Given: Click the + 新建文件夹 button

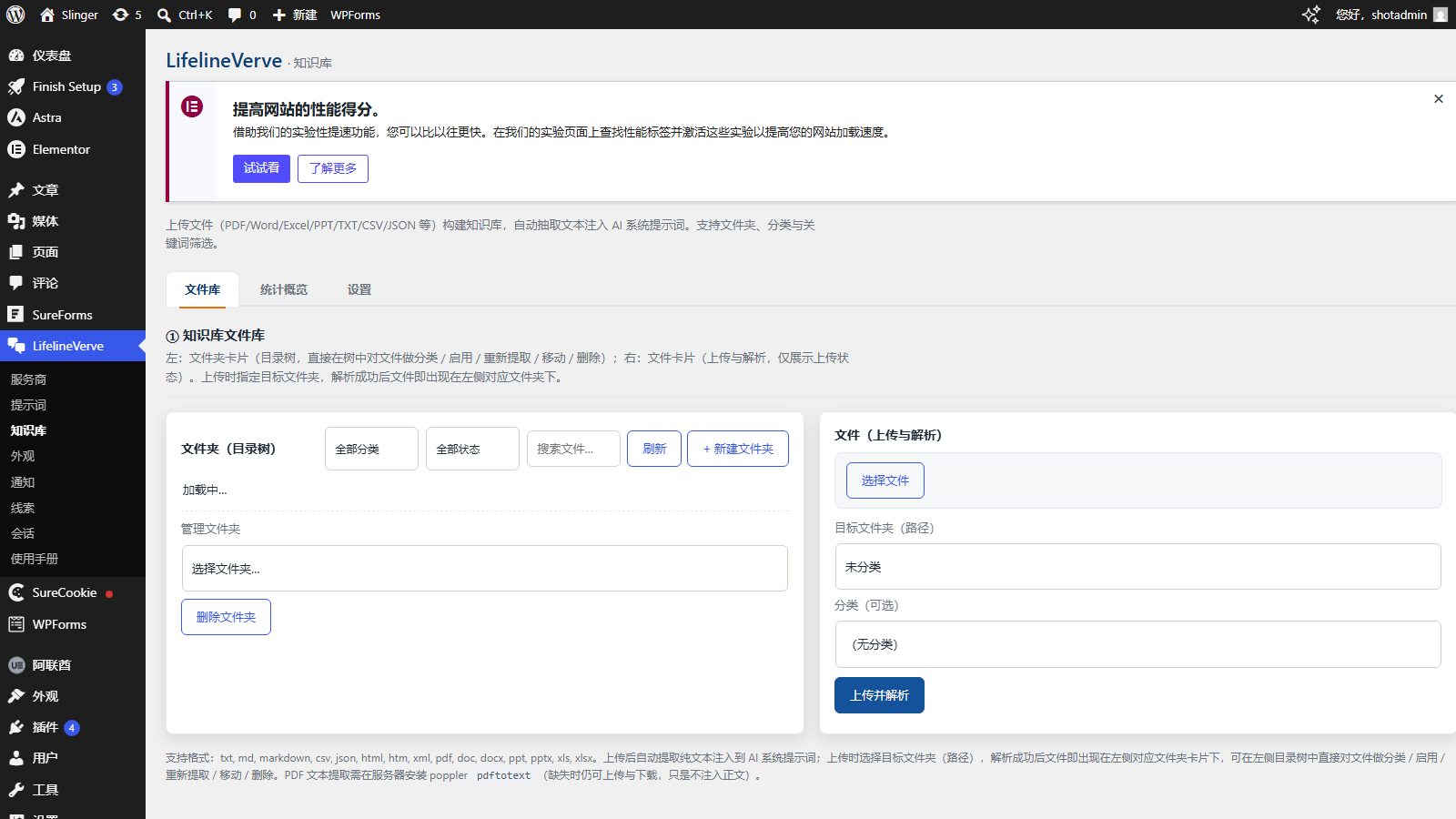Looking at the screenshot, I should 738,449.
